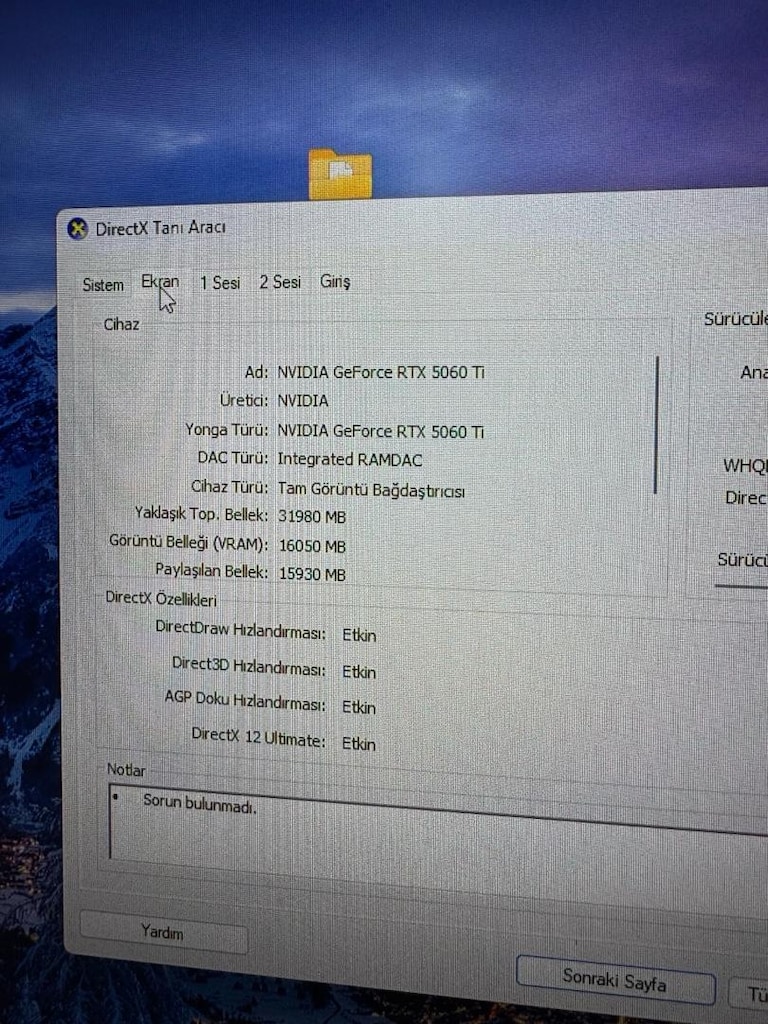Screen dimensions: 768x1024
Task: Click the AGP Doku Hızlandırması label
Action: (x=245, y=701)
